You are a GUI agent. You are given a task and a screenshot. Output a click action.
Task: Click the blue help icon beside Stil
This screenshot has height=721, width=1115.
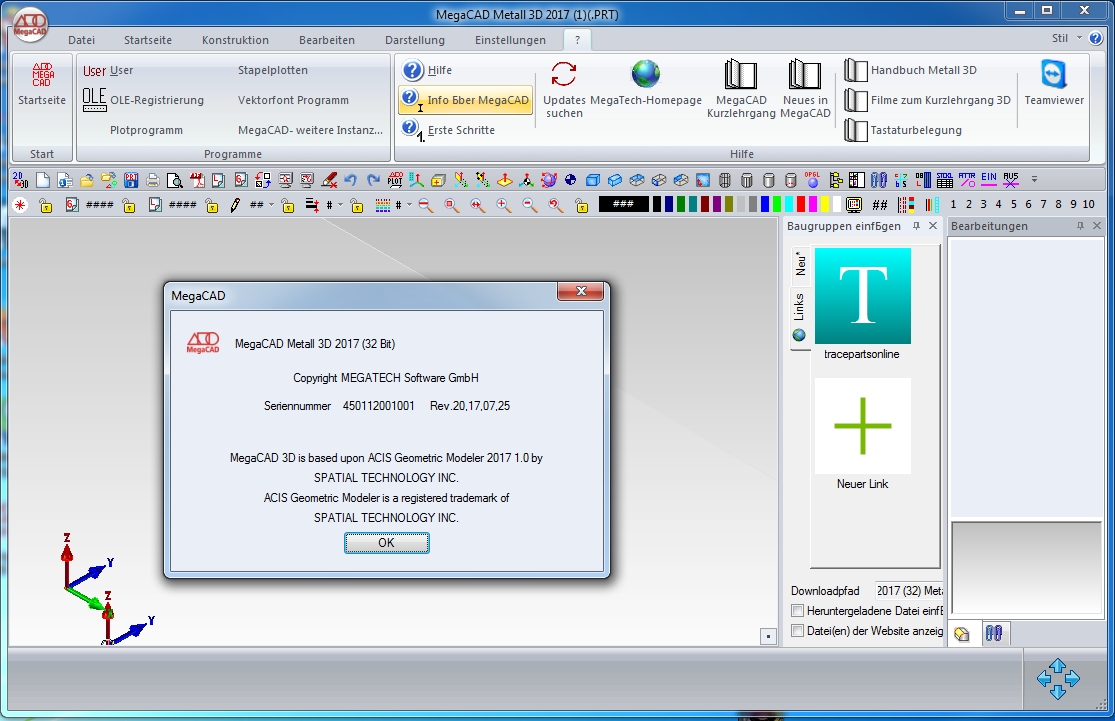[x=1096, y=38]
